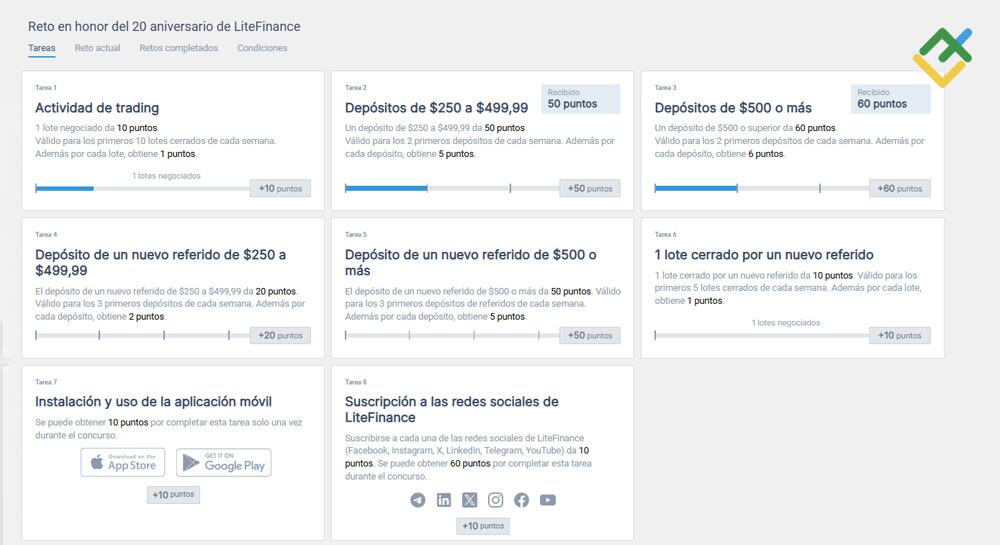This screenshot has height=545, width=1000.
Task: Click title Instalación y uso de la aplicación móvil
Action: [153, 402]
